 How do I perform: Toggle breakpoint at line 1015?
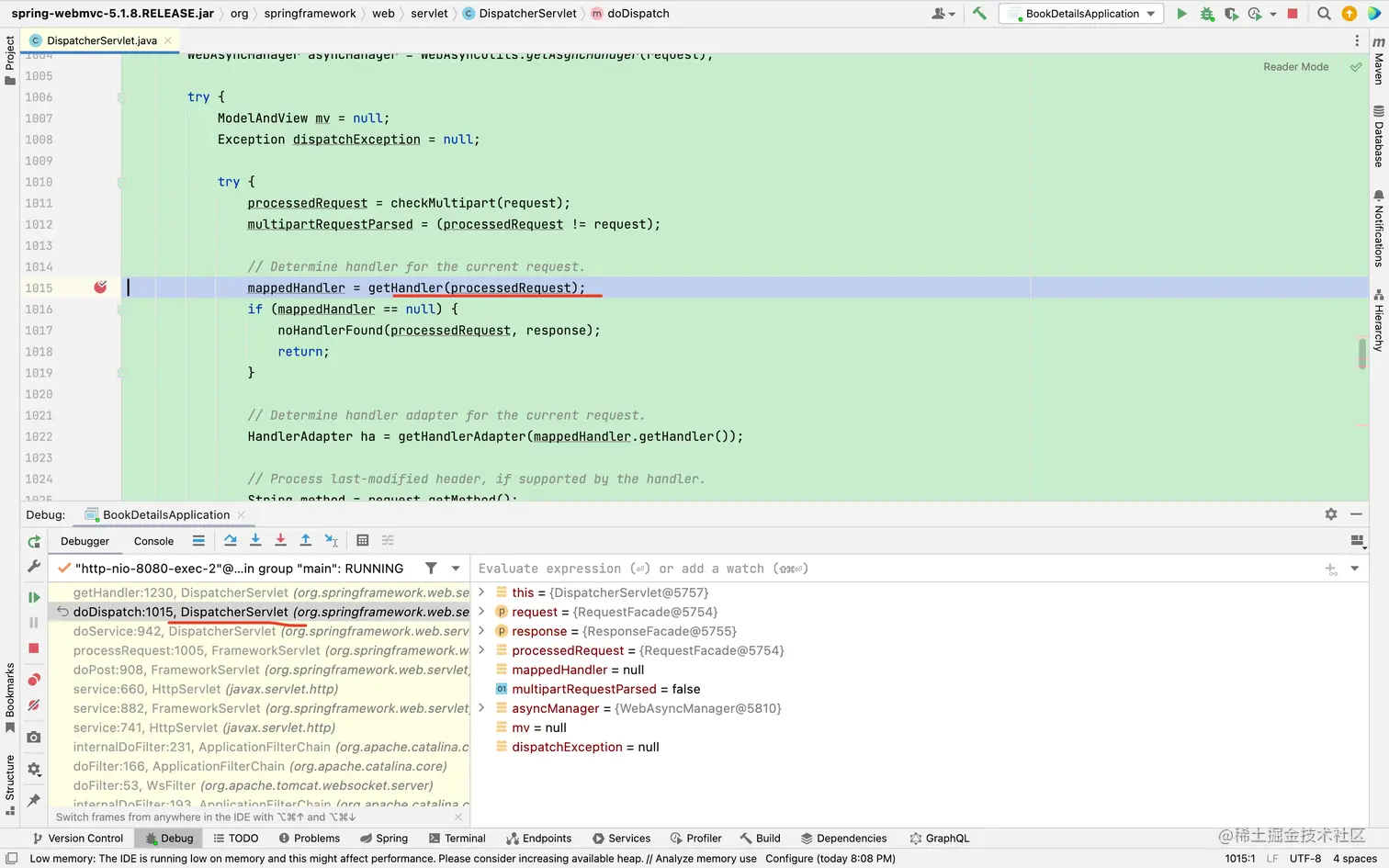(x=100, y=287)
